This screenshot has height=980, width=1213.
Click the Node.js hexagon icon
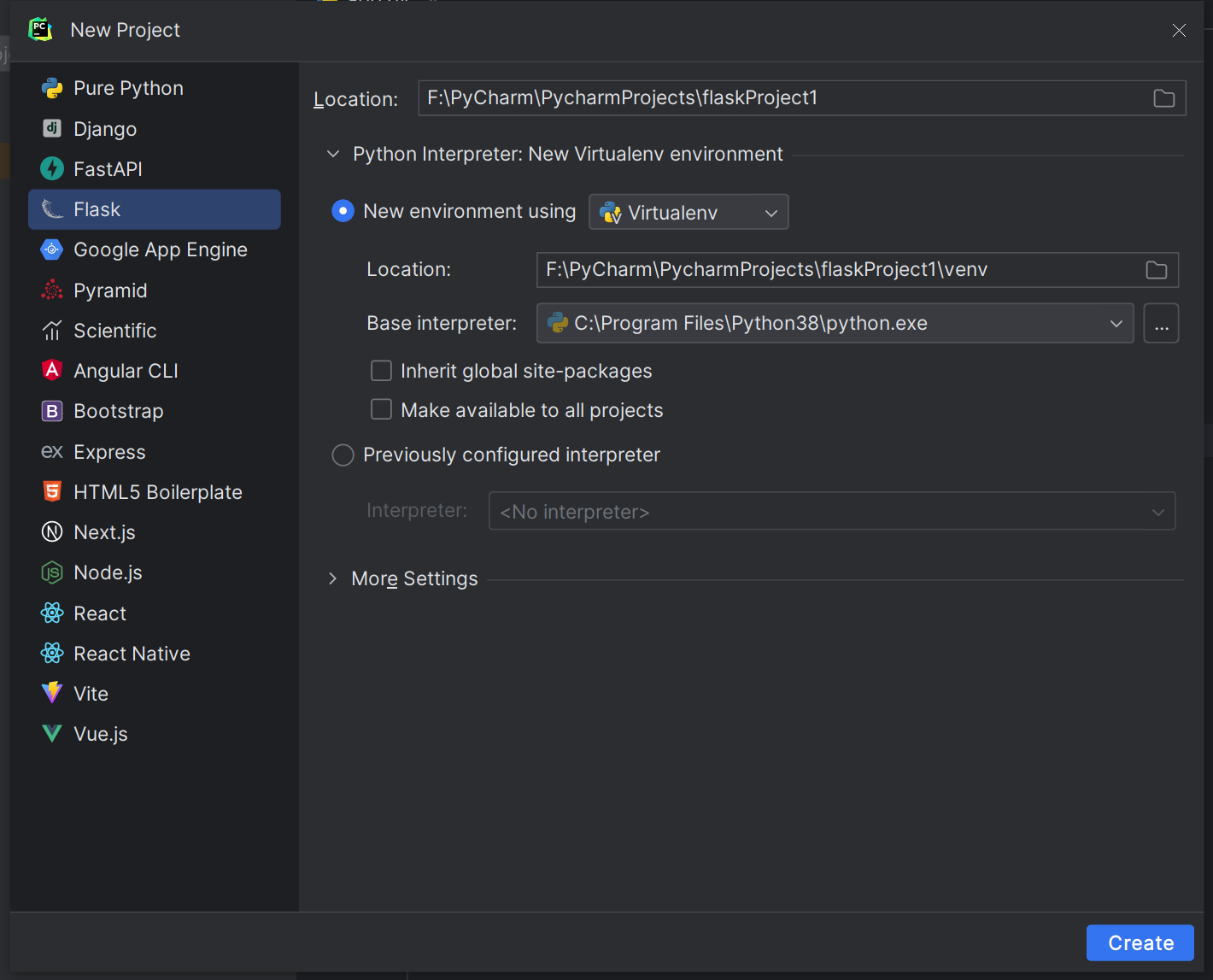click(52, 572)
